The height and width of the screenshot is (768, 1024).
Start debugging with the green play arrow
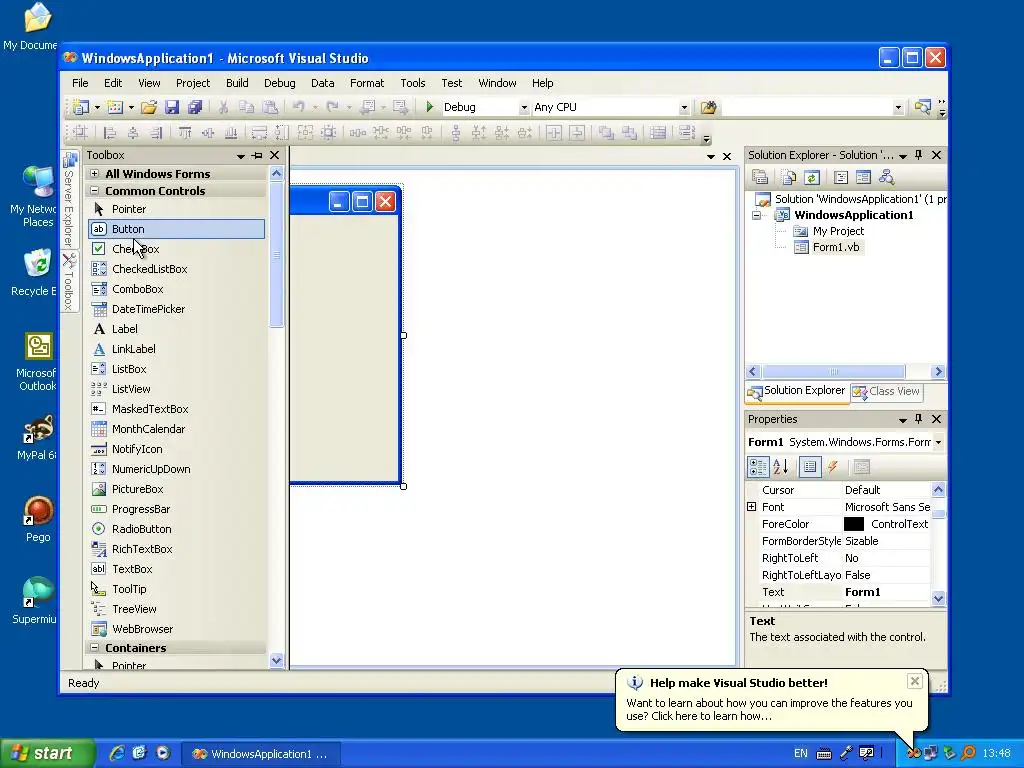(430, 106)
